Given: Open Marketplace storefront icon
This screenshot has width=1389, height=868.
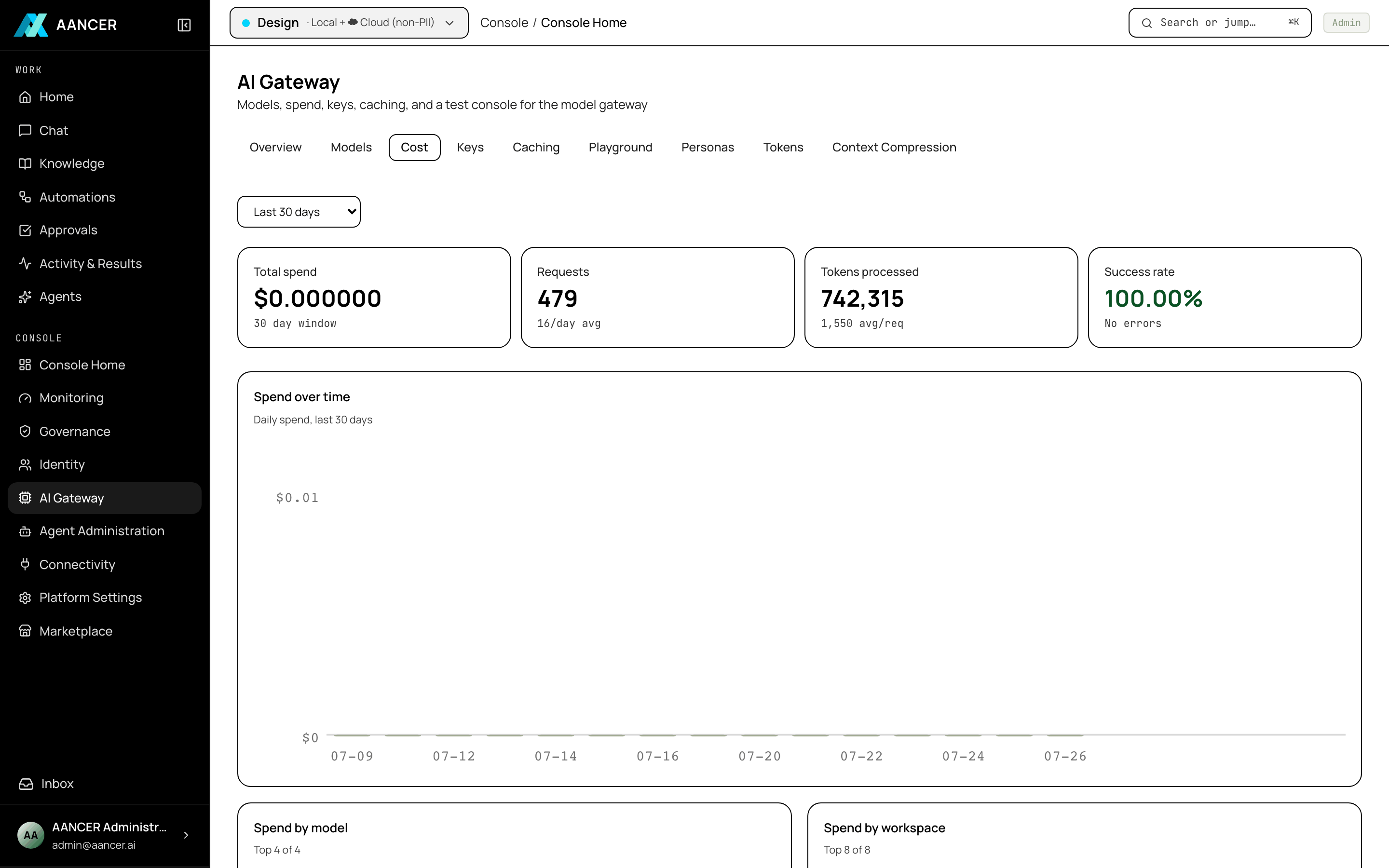Looking at the screenshot, I should click(25, 631).
